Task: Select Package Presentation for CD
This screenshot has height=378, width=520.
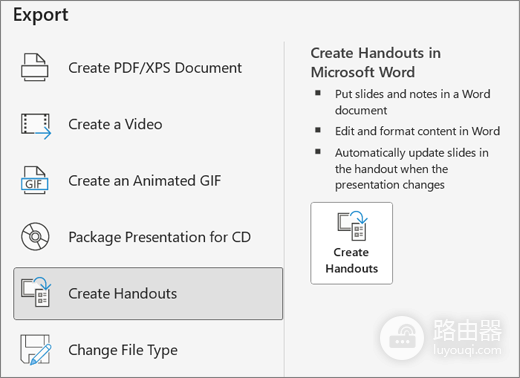Action: pos(148,237)
